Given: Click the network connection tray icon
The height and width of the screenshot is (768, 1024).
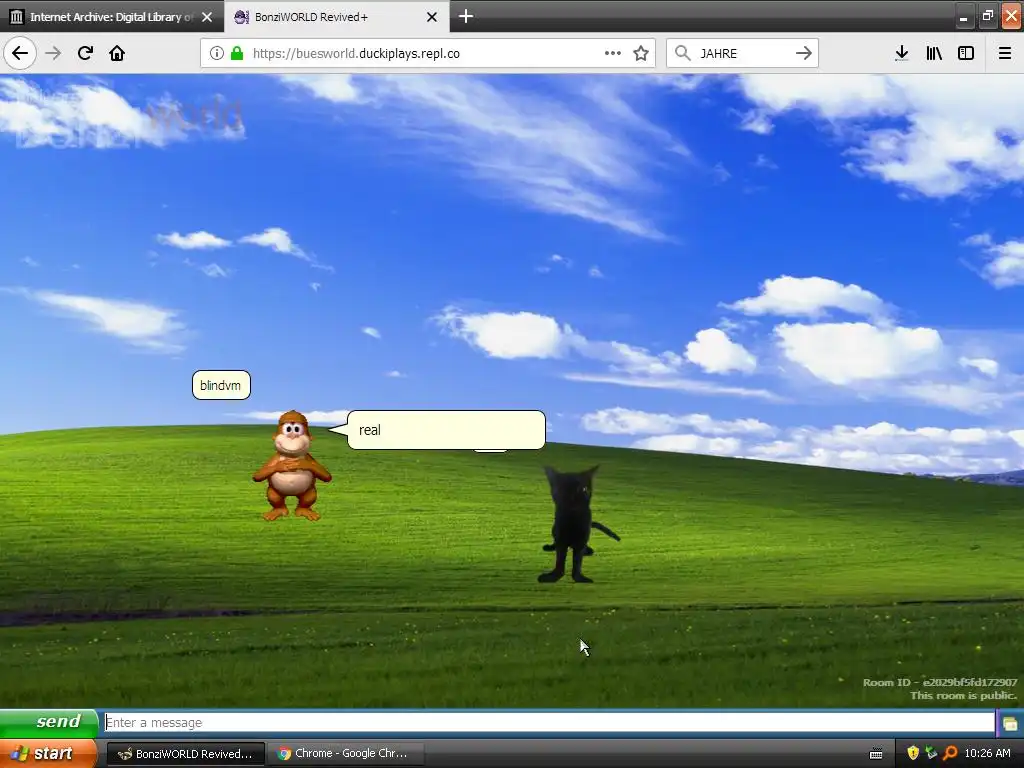Looking at the screenshot, I should (x=931, y=754).
